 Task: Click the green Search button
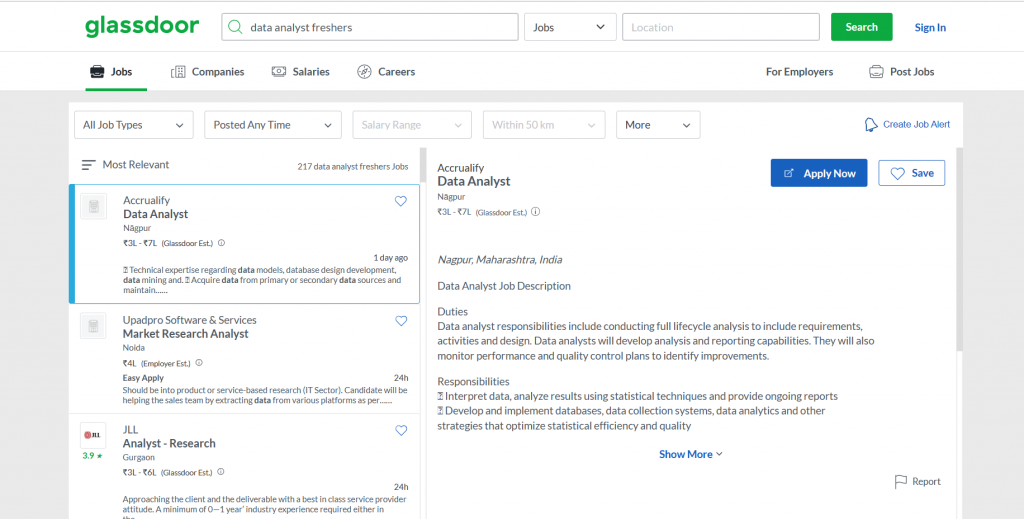[x=861, y=27]
